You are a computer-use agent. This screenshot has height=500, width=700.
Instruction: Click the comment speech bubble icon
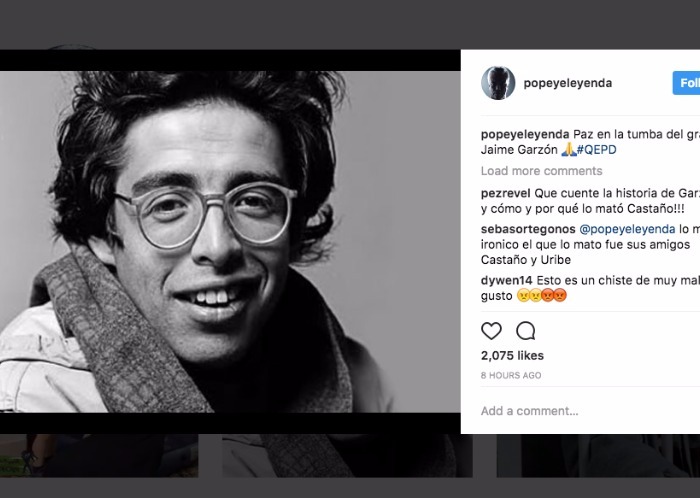point(525,331)
